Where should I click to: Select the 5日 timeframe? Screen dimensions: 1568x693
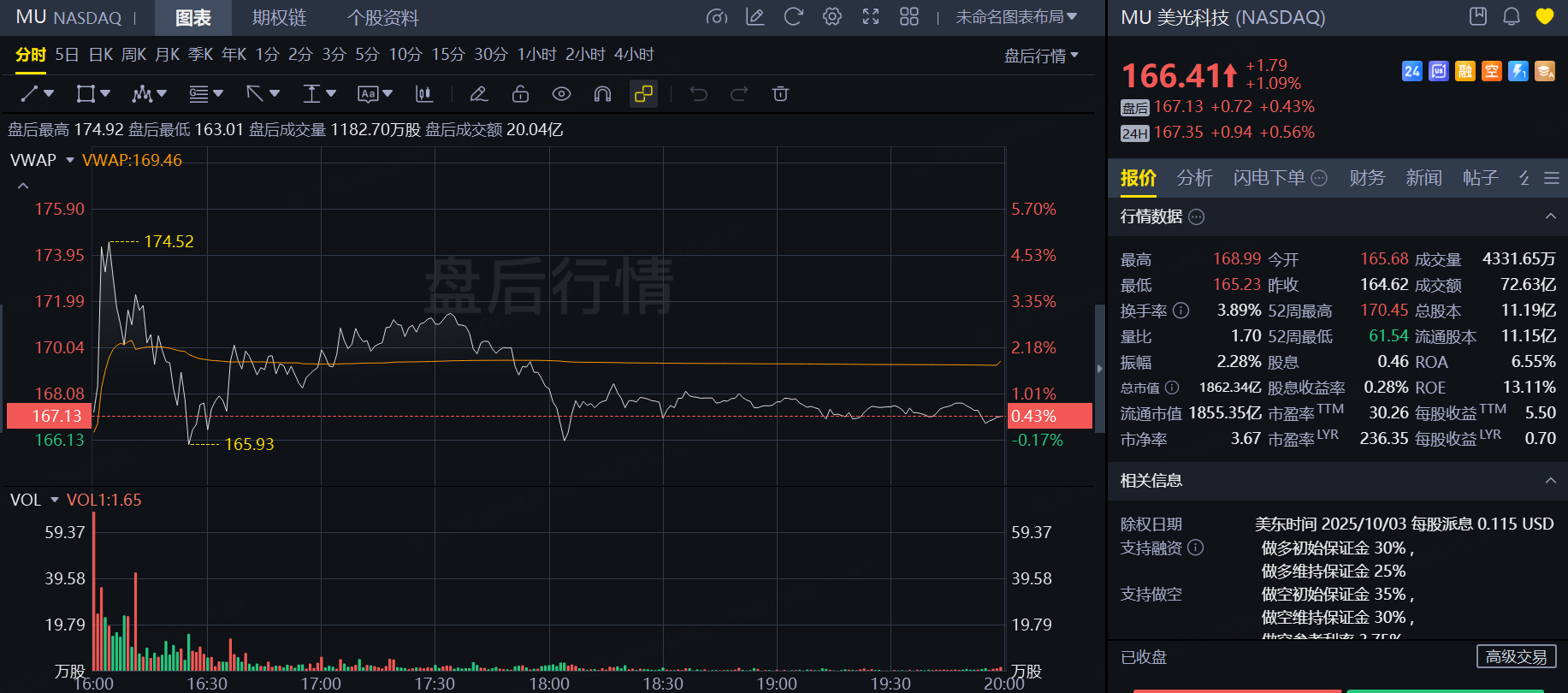[67, 55]
